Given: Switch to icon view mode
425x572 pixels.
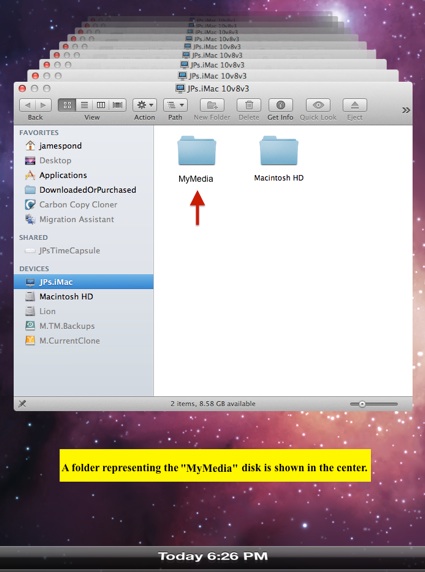Looking at the screenshot, I should pos(67,105).
